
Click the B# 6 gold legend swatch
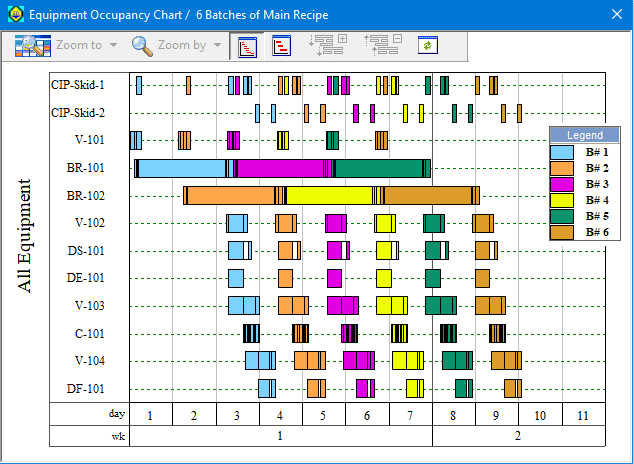[x=562, y=232]
